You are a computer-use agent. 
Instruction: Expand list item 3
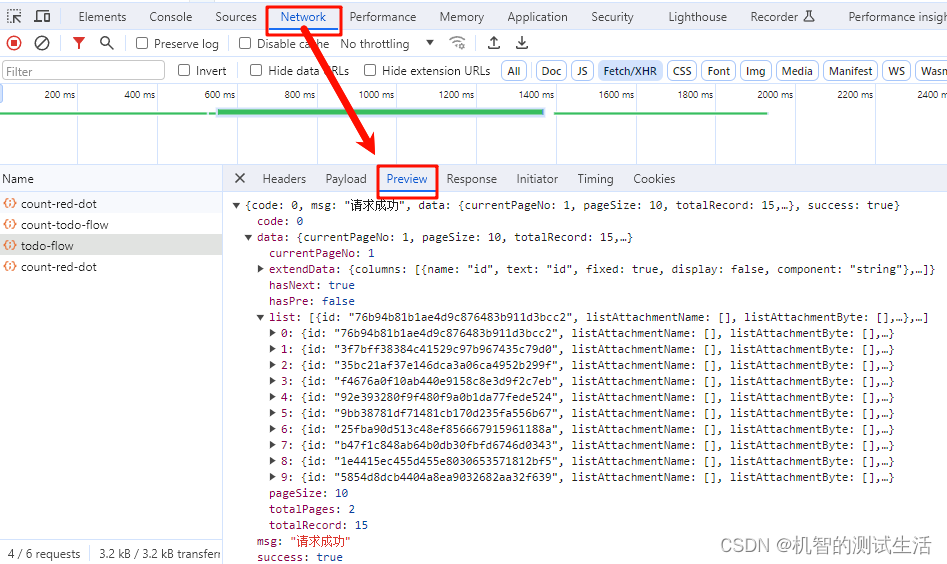pos(272,381)
